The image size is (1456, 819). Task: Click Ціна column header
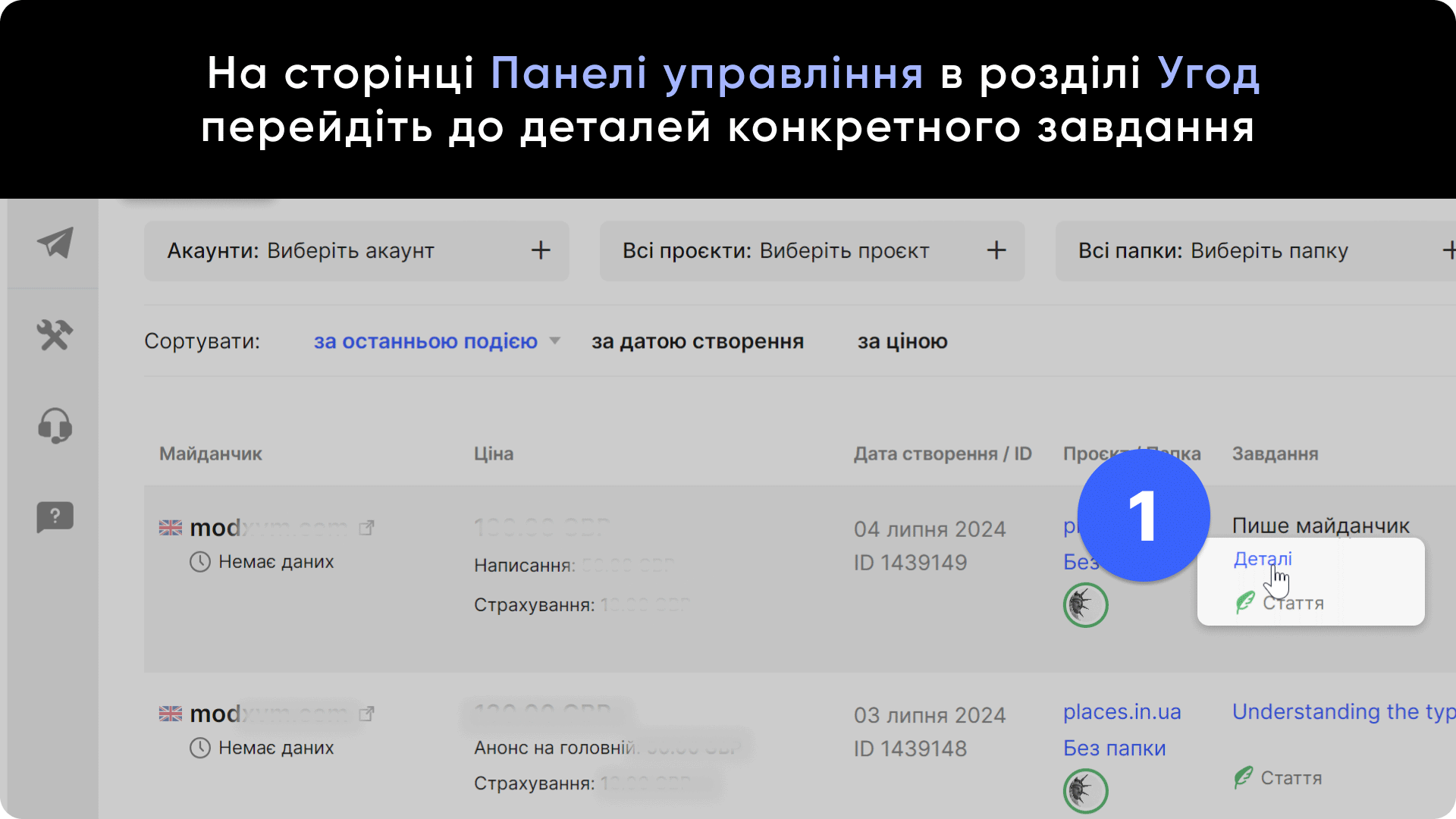pos(494,453)
